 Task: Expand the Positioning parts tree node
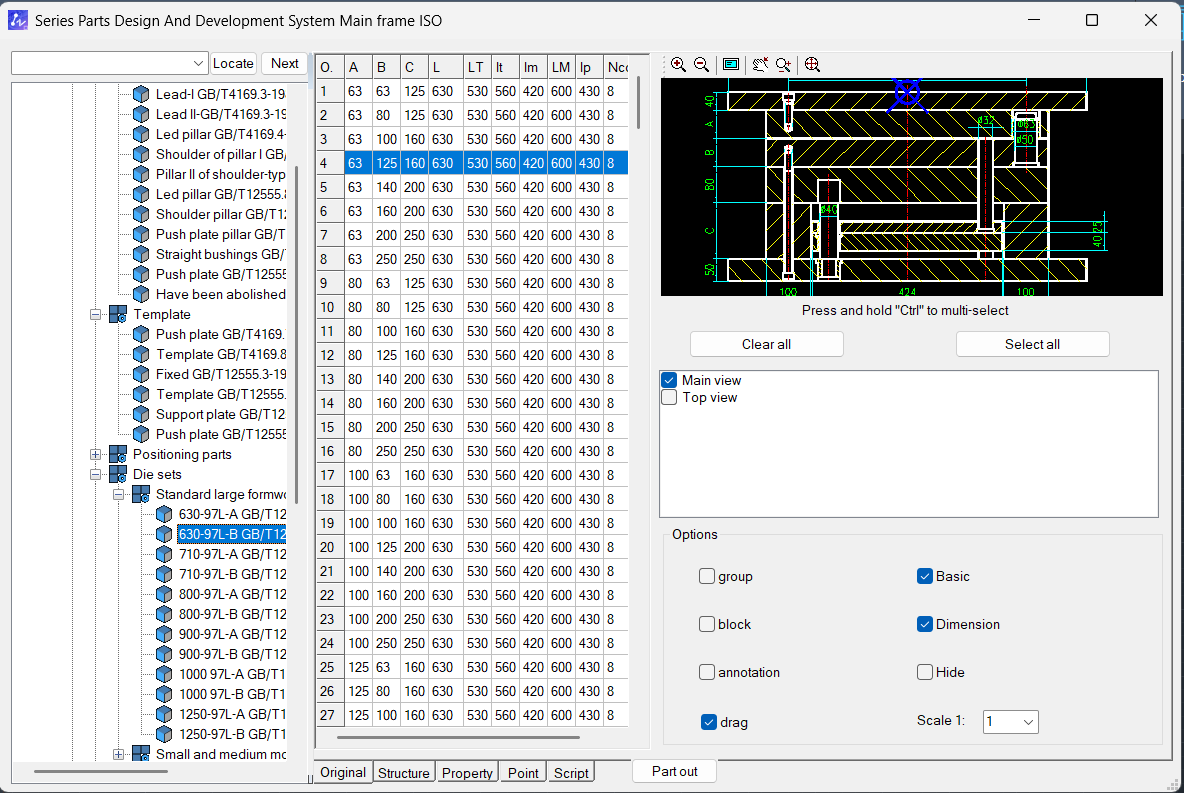click(96, 454)
